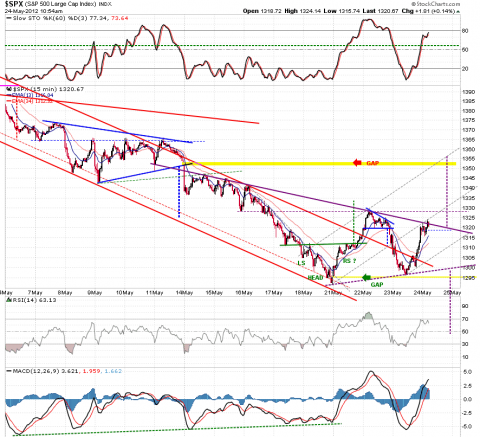The image size is (480, 437).
Task: Click the EMA(34) legend label
Action: (x=32, y=101)
